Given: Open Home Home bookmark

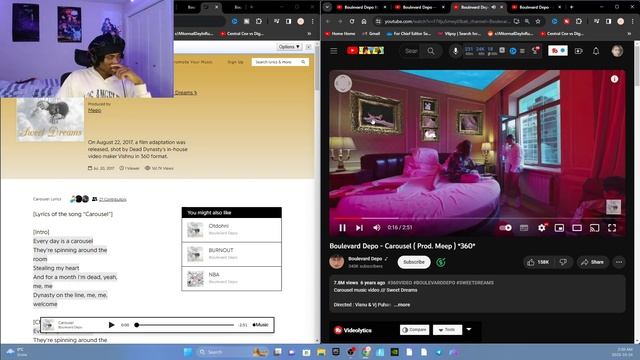Looking at the screenshot, I should click(x=340, y=33).
